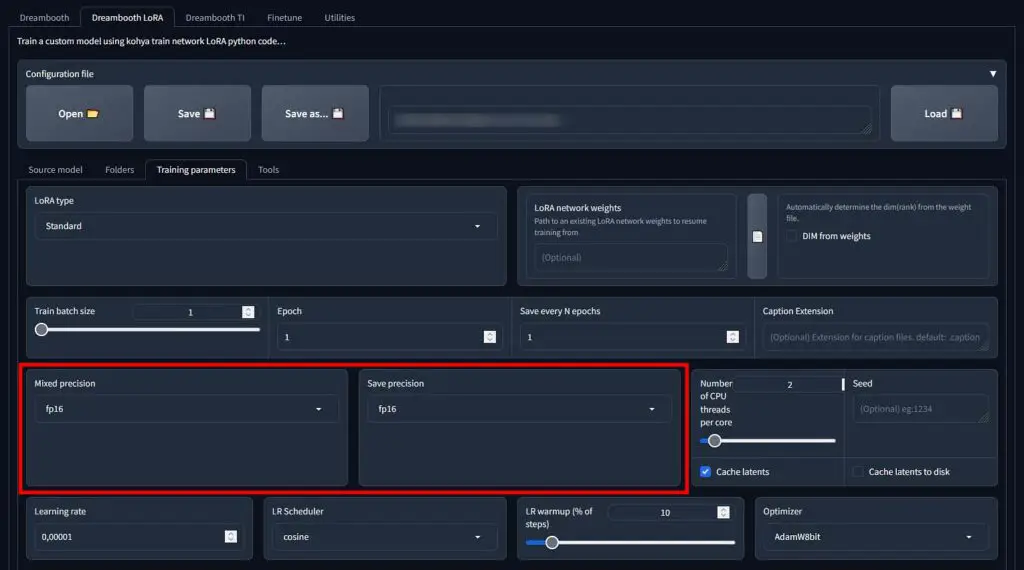Open the Save precision dropdown
1024x570 pixels.
(519, 409)
